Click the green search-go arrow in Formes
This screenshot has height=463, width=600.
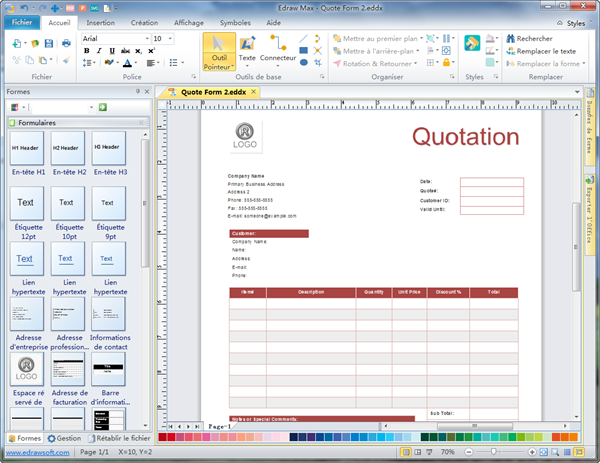pos(103,107)
